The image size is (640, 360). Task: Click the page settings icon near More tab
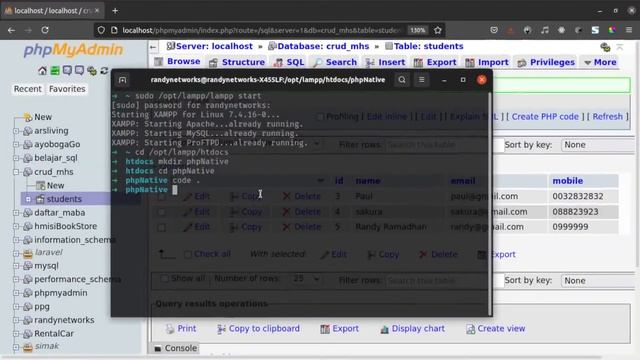(x=605, y=47)
